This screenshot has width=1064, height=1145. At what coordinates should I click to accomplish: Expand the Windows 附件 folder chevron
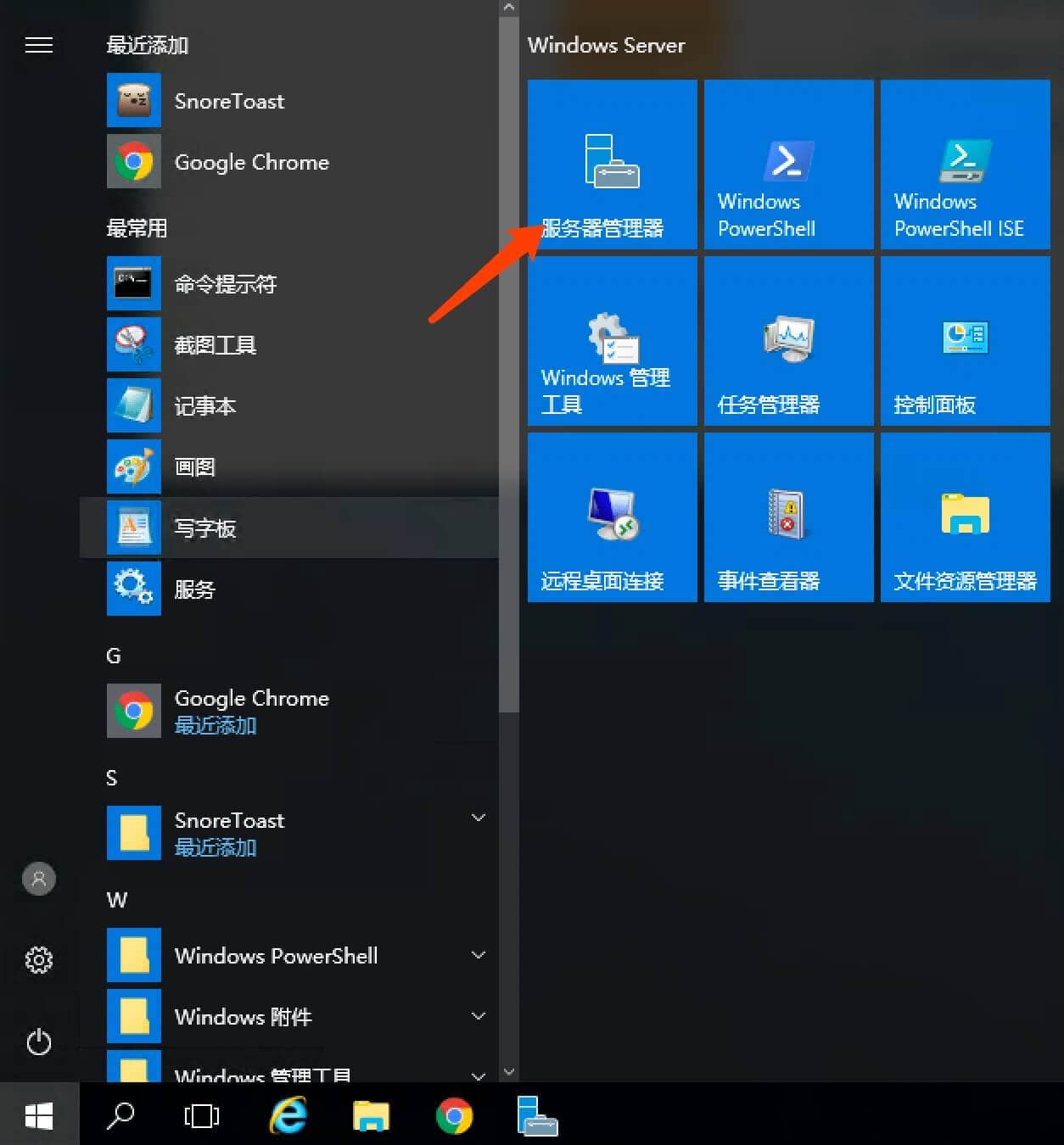pos(479,1016)
